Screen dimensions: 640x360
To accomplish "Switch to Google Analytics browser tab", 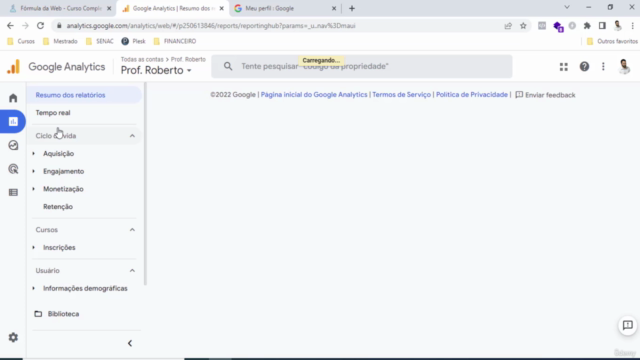I will (173, 8).
